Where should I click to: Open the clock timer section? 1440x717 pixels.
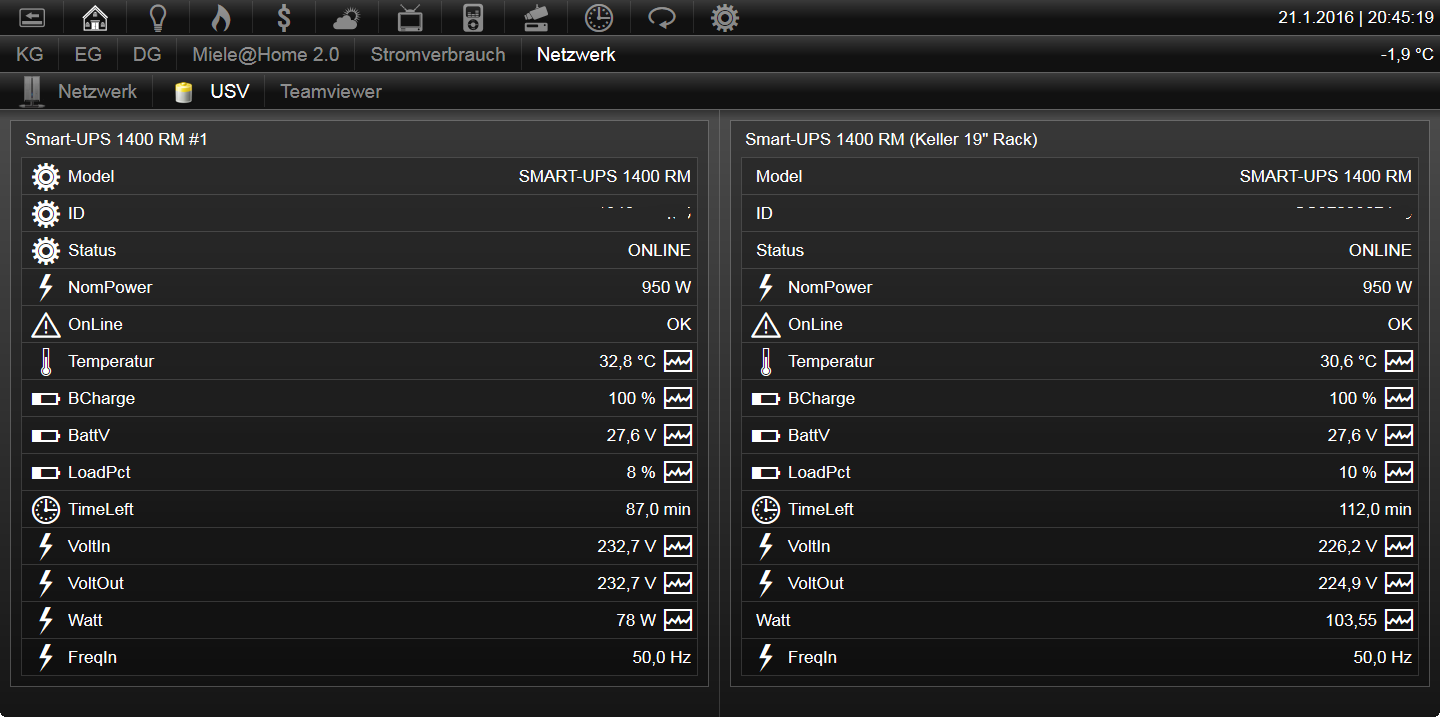coord(599,17)
